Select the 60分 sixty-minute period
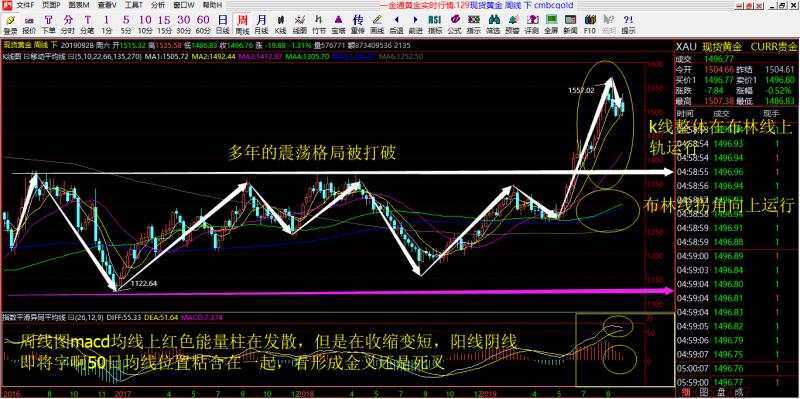Image resolution: width=800 pixels, height=399 pixels. tap(203, 24)
